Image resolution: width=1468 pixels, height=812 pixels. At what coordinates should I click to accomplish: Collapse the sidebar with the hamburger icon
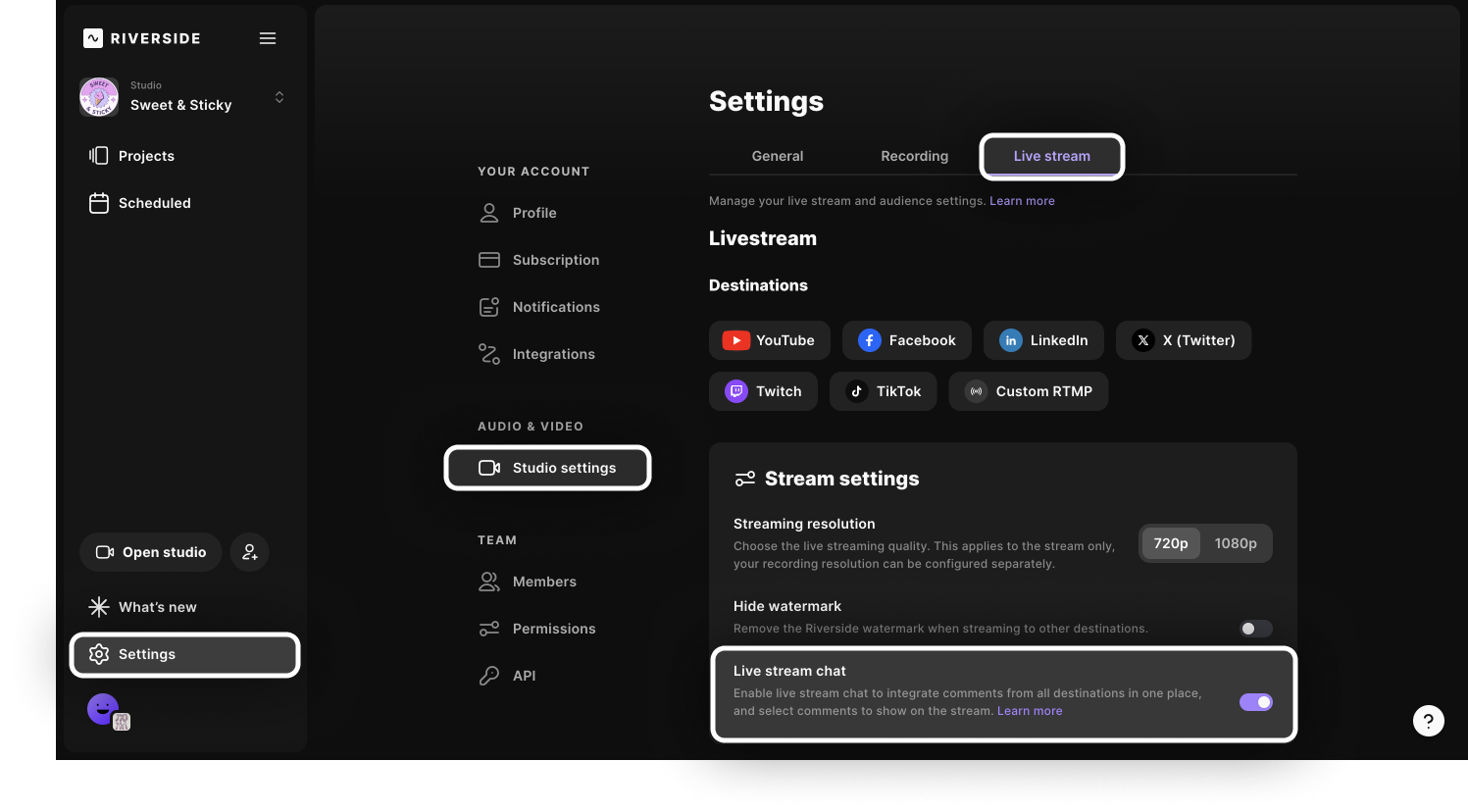[268, 38]
